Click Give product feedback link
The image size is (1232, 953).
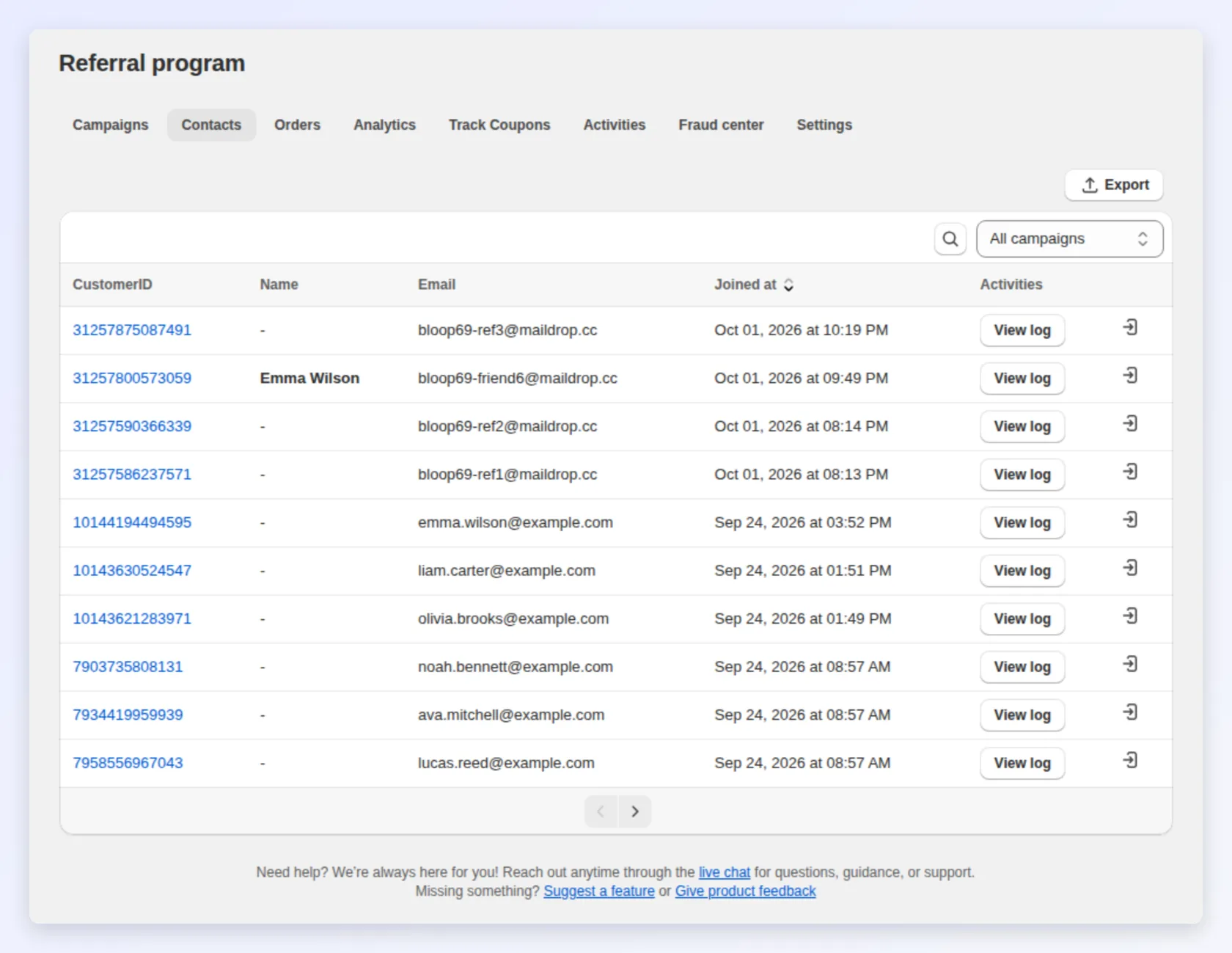pyautogui.click(x=745, y=891)
